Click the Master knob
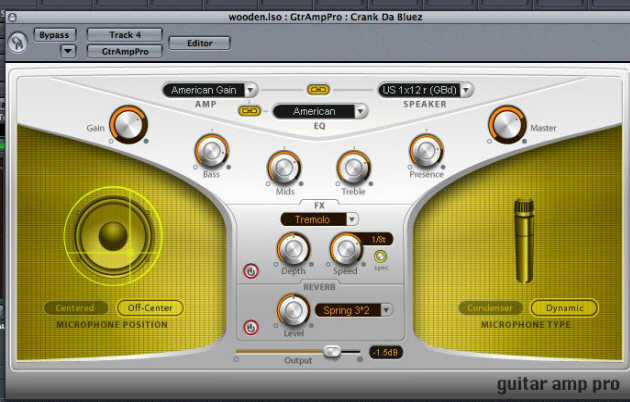This screenshot has height=402, width=630. click(507, 124)
